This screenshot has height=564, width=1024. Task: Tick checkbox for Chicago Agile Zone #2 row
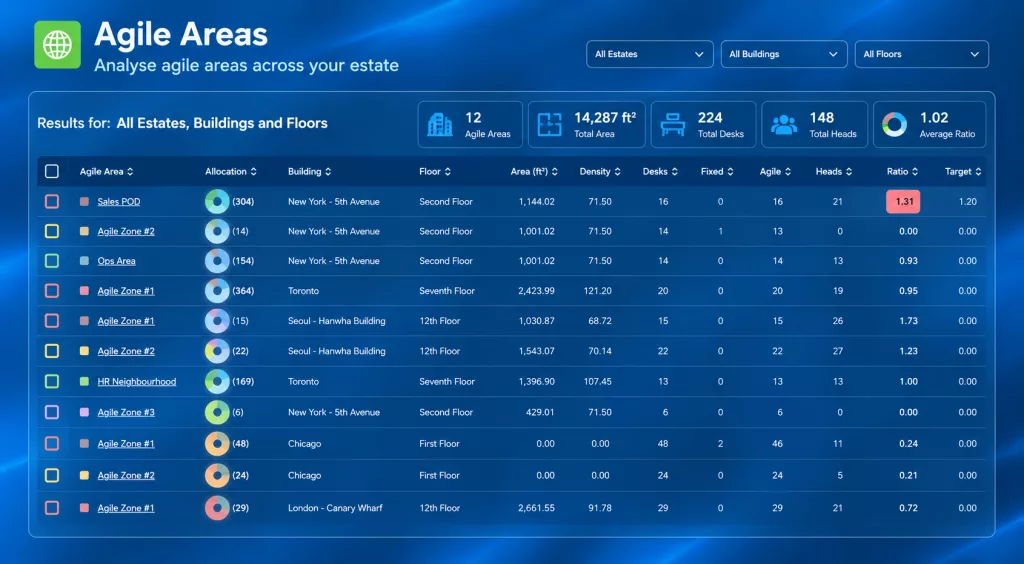point(52,475)
